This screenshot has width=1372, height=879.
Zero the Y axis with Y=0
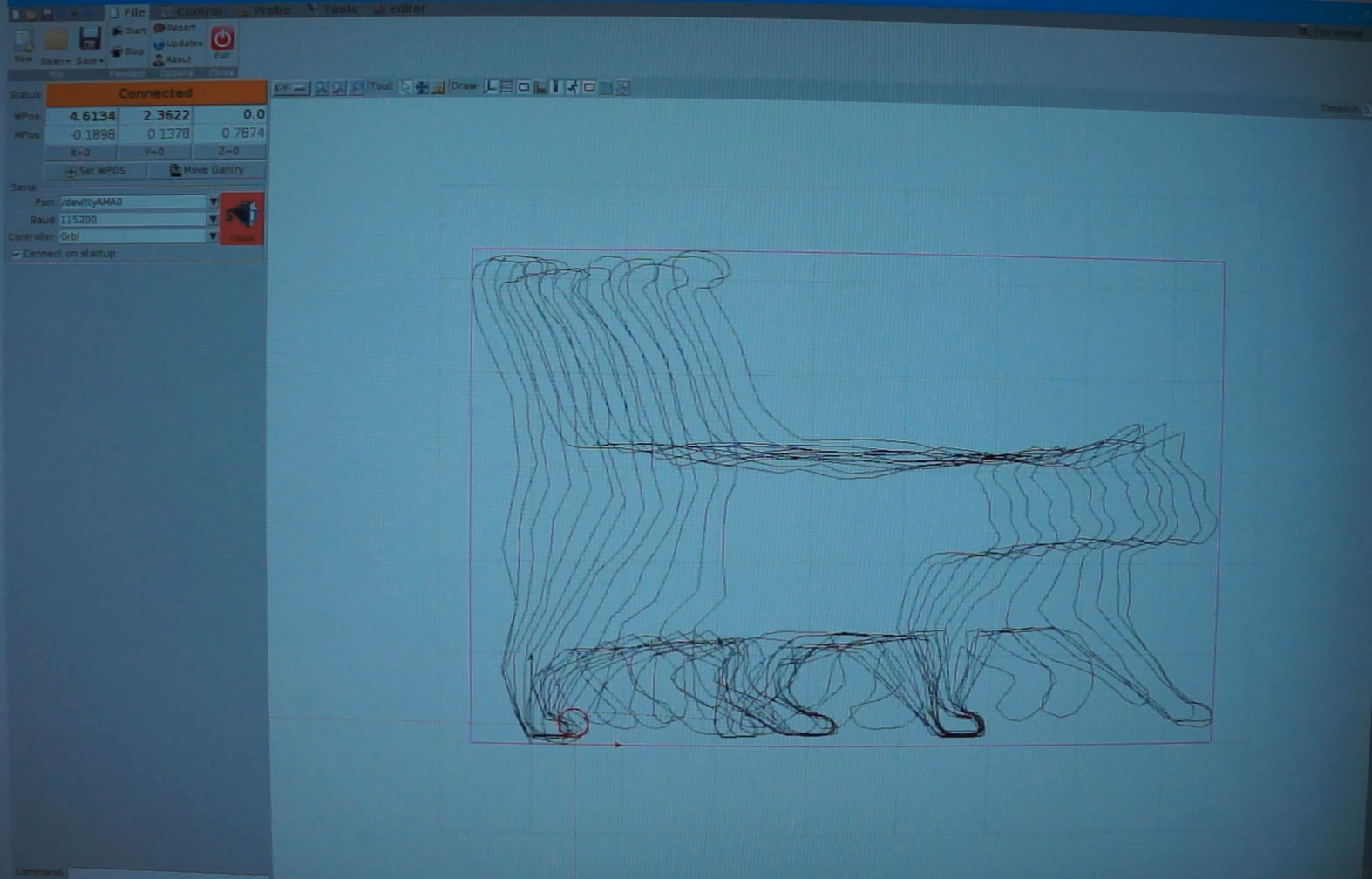point(154,152)
